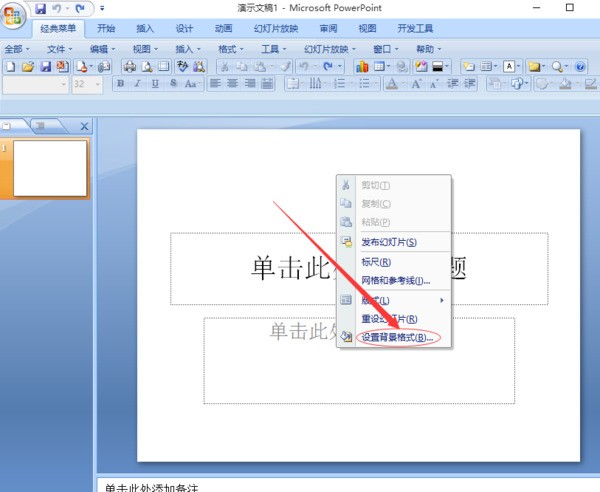Click the Arrange objects icon
The height and width of the screenshot is (492, 600).
[x=496, y=83]
